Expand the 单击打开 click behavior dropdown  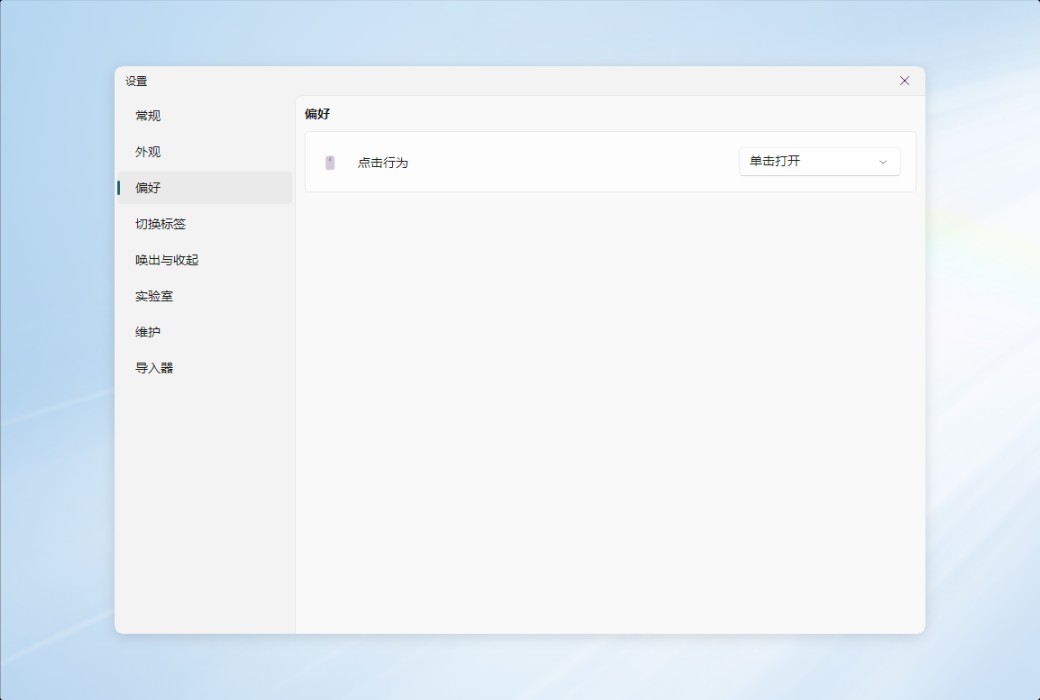tap(820, 161)
